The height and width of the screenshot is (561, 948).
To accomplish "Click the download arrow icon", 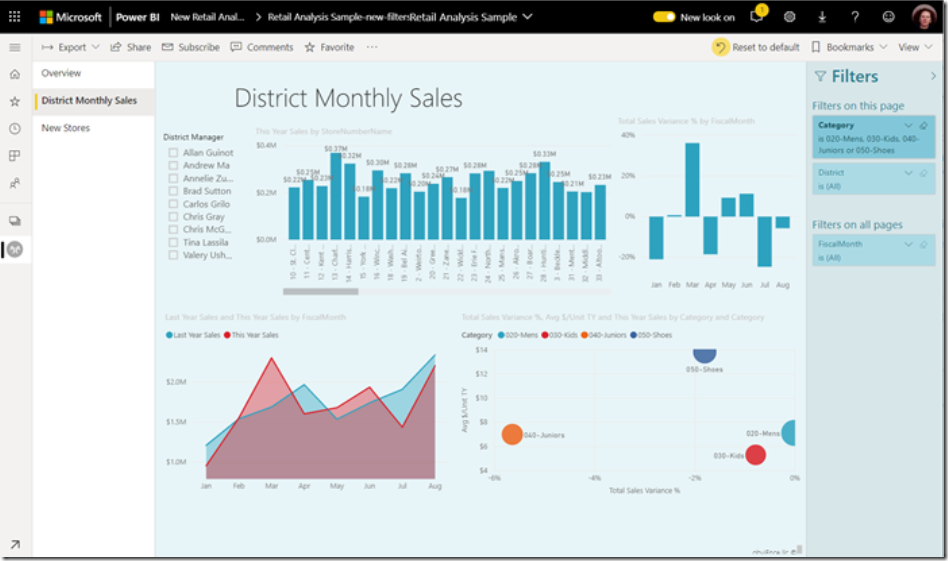I will tap(822, 17).
